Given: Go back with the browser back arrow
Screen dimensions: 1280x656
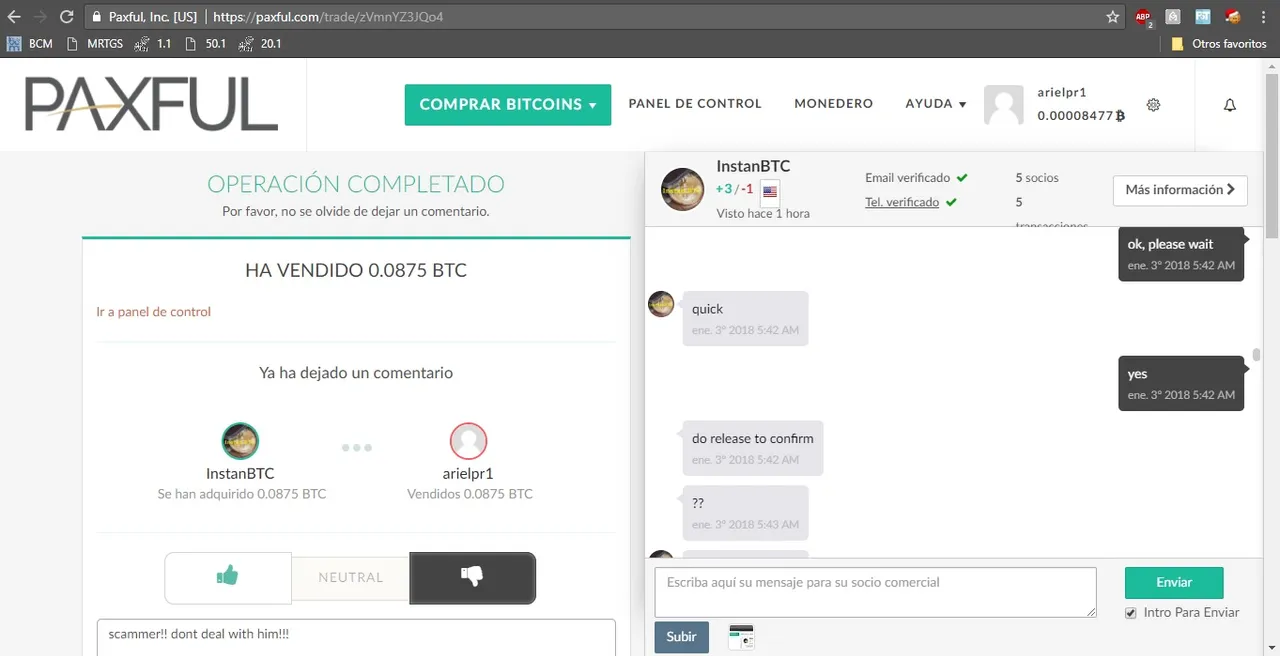Looking at the screenshot, I should (14, 17).
